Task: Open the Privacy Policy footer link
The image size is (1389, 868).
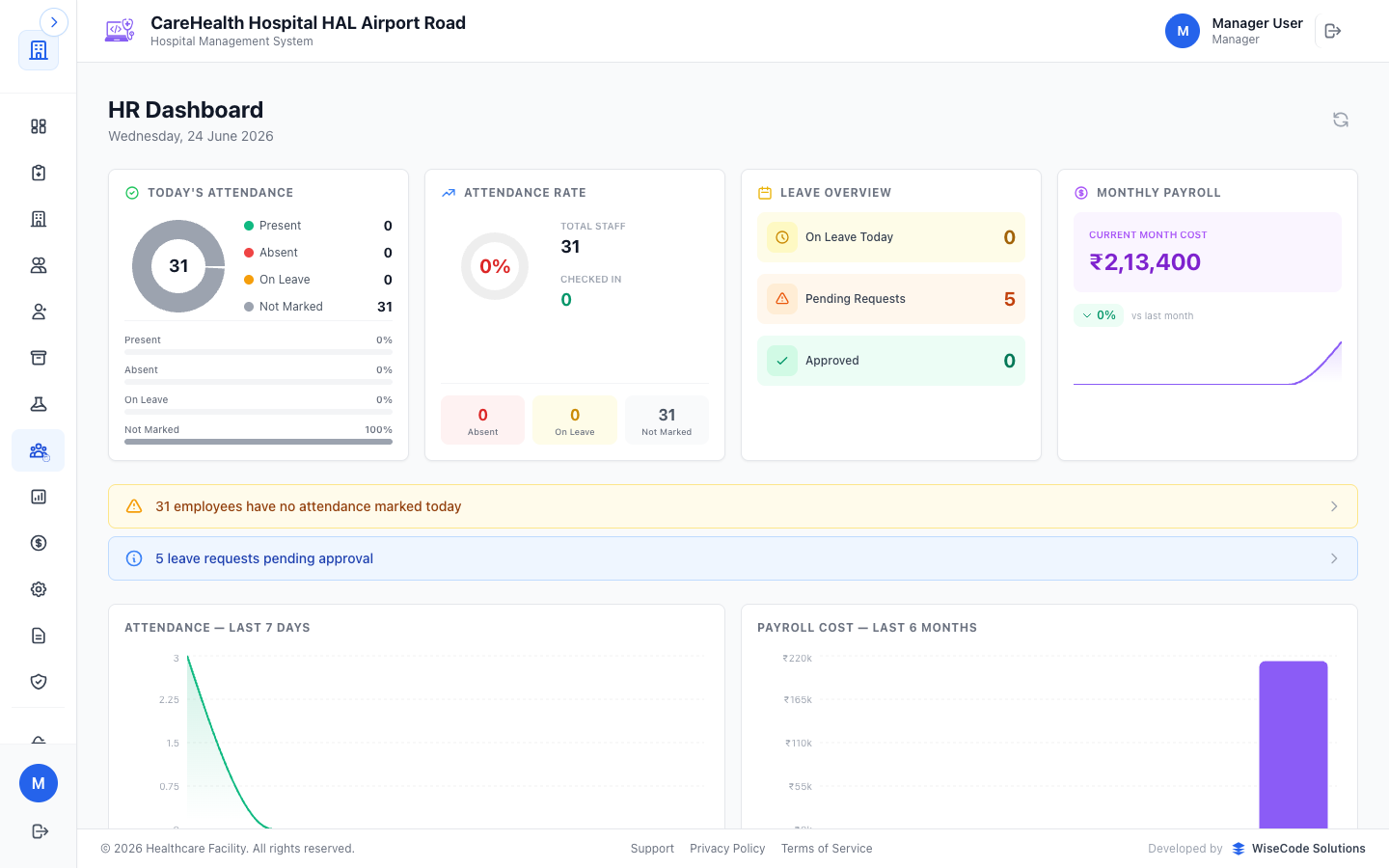Action: tap(727, 849)
